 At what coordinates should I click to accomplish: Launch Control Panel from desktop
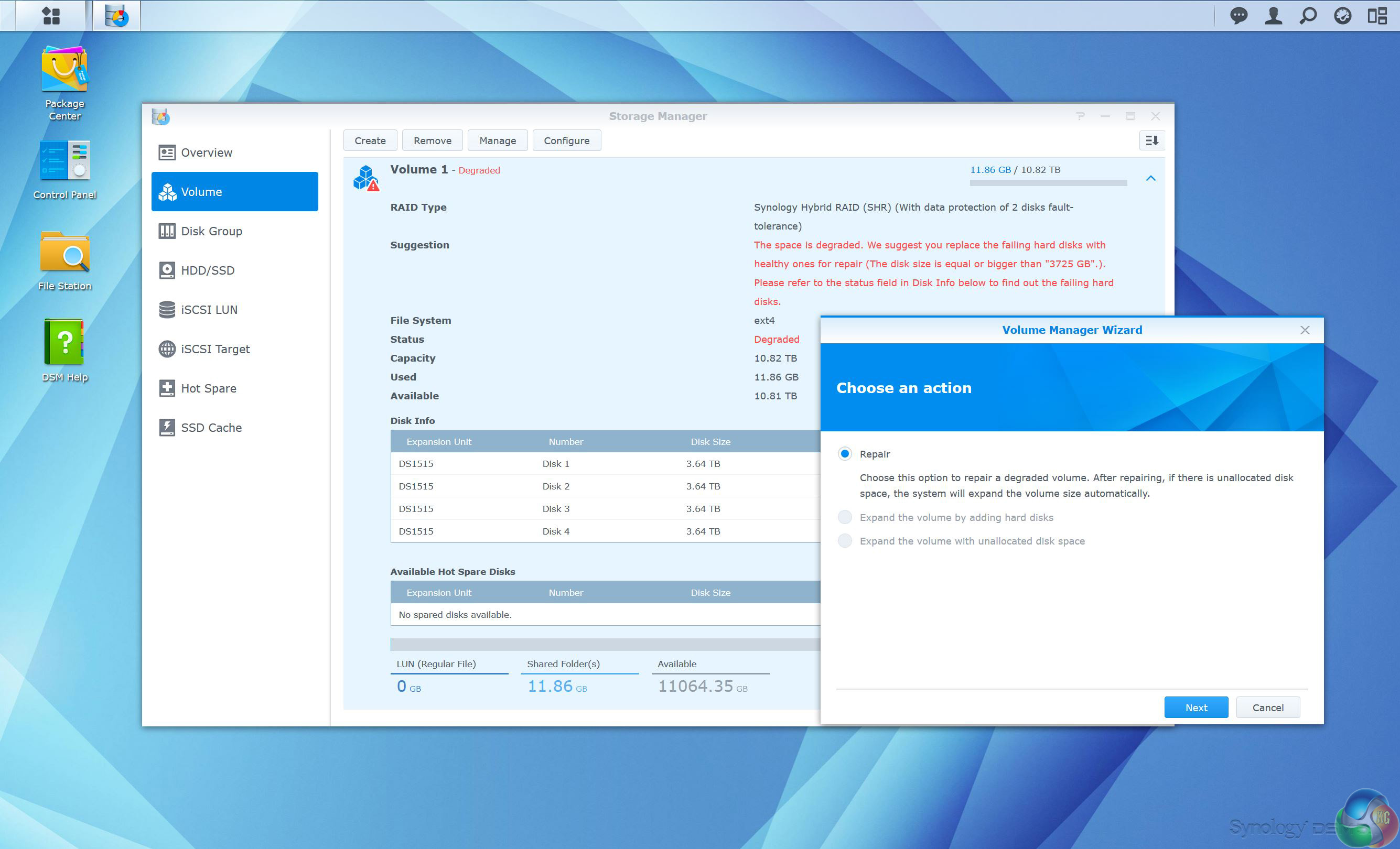click(64, 161)
